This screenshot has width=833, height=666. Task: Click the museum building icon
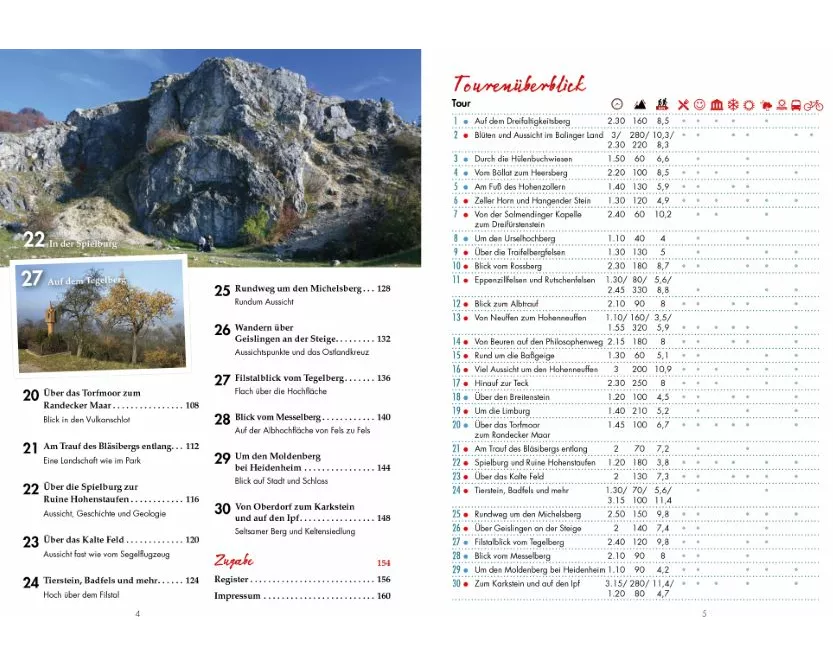716,104
